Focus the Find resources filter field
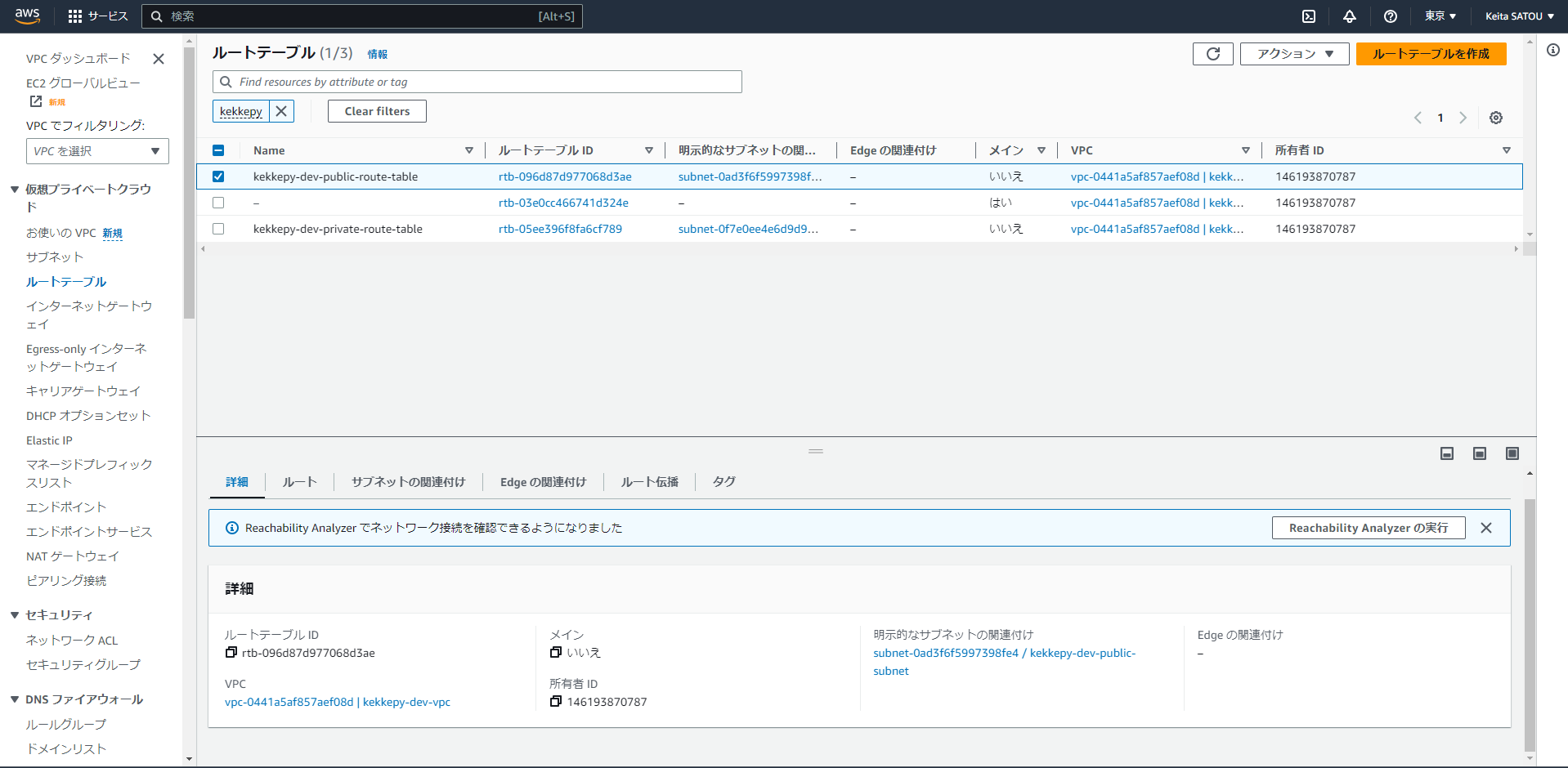This screenshot has height=768, width=1568. 477,82
